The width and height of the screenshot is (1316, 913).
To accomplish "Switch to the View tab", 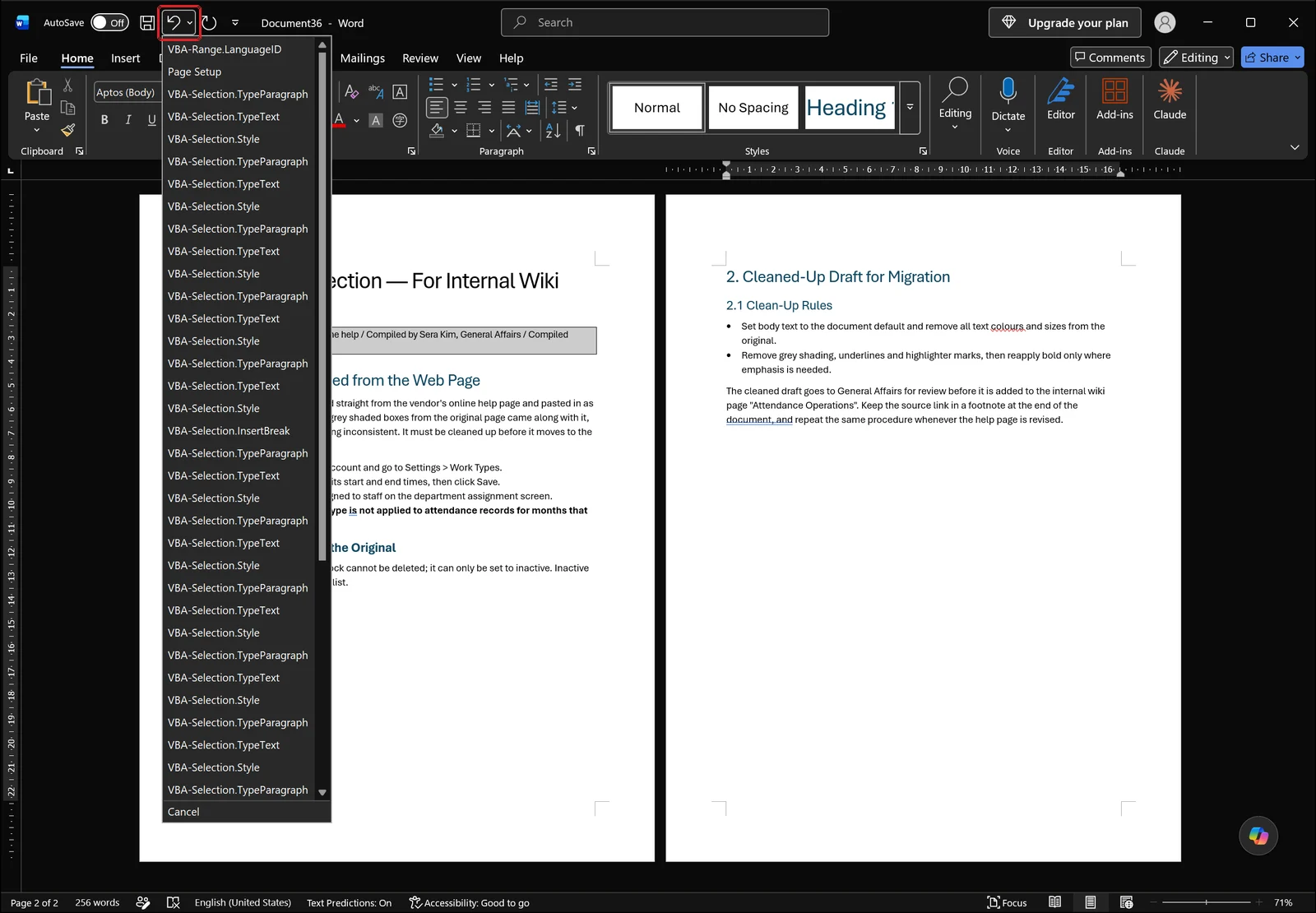I will point(469,58).
